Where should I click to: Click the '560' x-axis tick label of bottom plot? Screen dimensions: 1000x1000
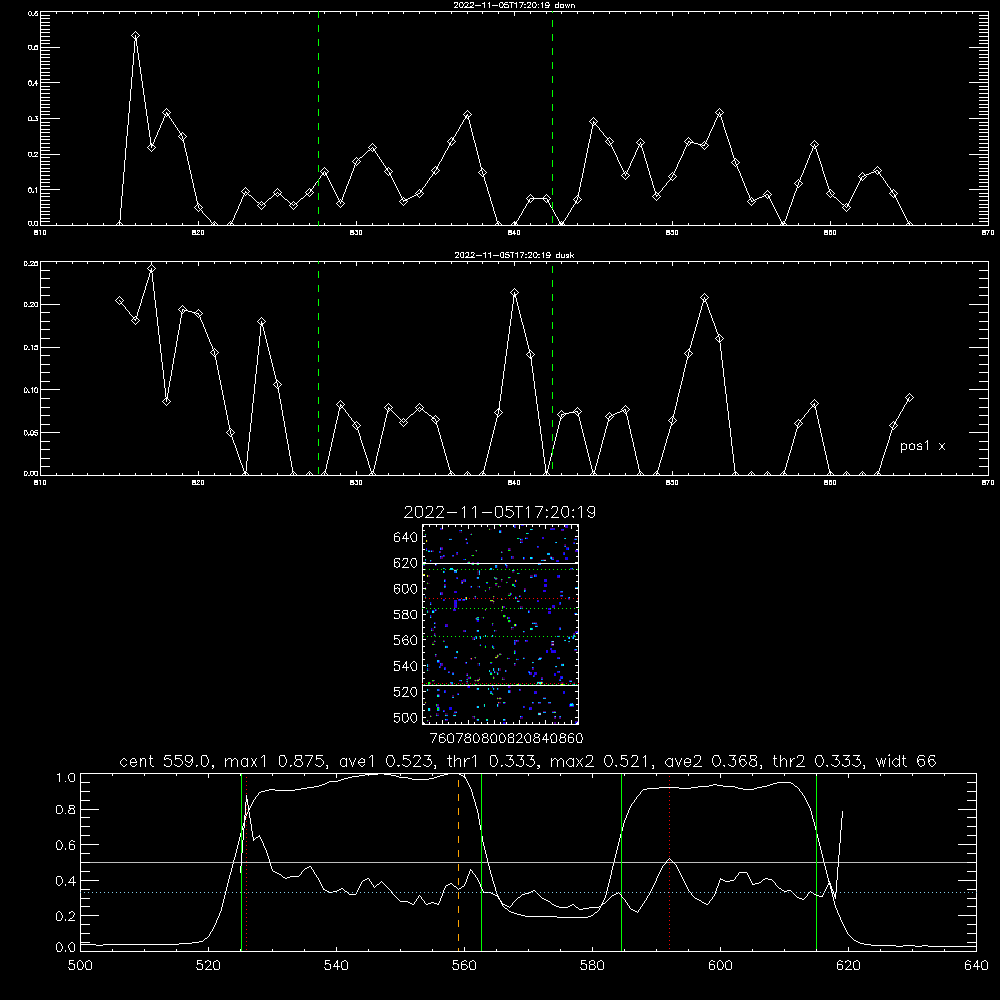tap(464, 966)
